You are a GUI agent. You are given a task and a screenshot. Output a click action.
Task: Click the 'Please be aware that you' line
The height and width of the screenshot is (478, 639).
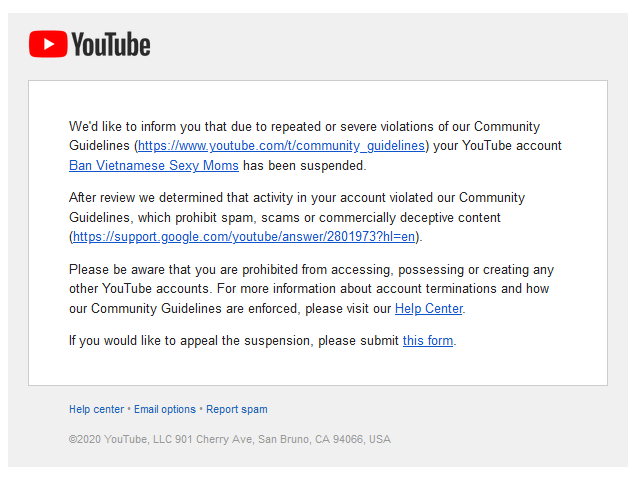pyautogui.click(x=311, y=270)
